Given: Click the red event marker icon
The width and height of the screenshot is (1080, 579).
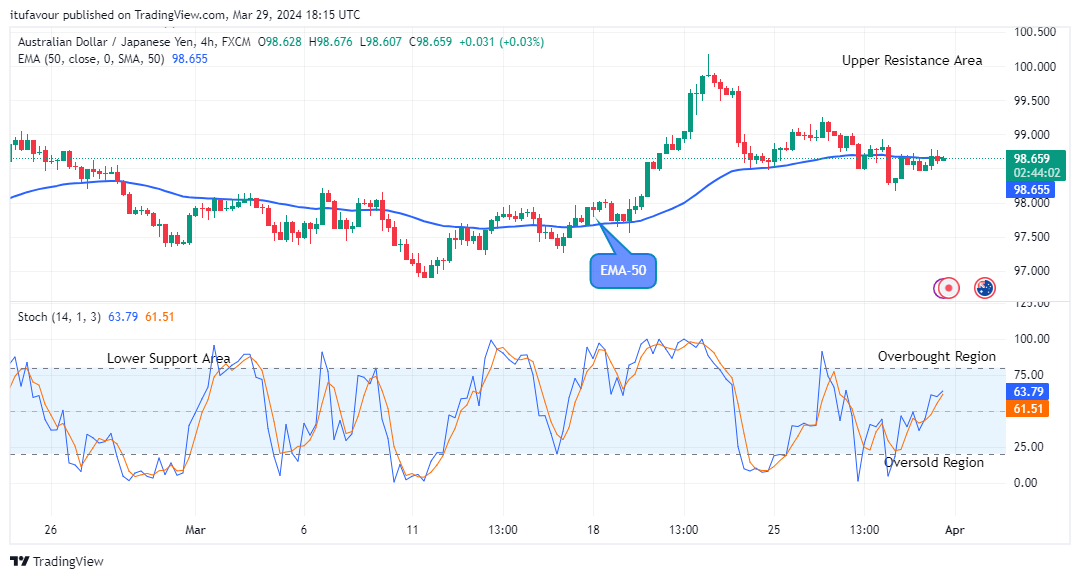Looking at the screenshot, I should pyautogui.click(x=948, y=288).
